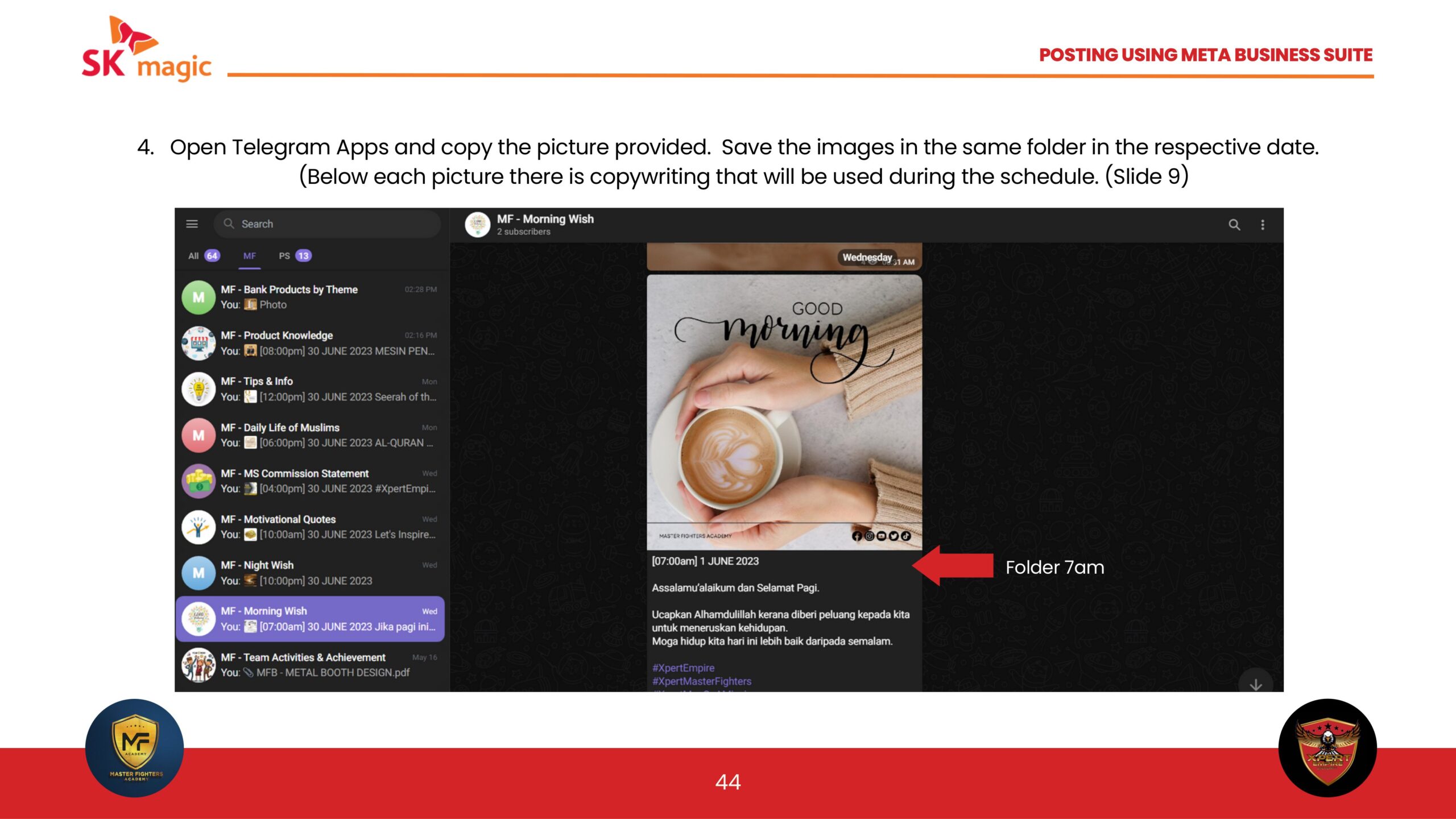1456x819 pixels.
Task: Click the MF - Morning Wish header title
Action: (x=545, y=219)
